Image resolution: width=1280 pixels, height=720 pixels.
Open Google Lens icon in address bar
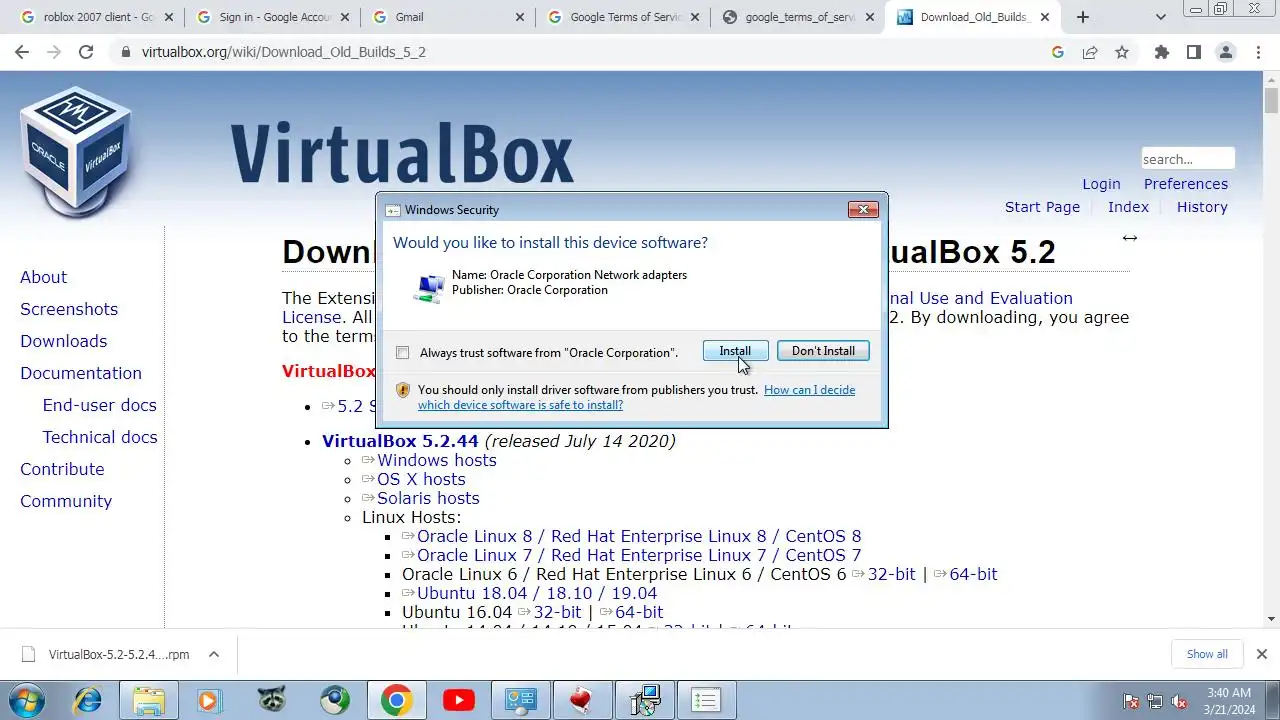pyautogui.click(x=1058, y=52)
